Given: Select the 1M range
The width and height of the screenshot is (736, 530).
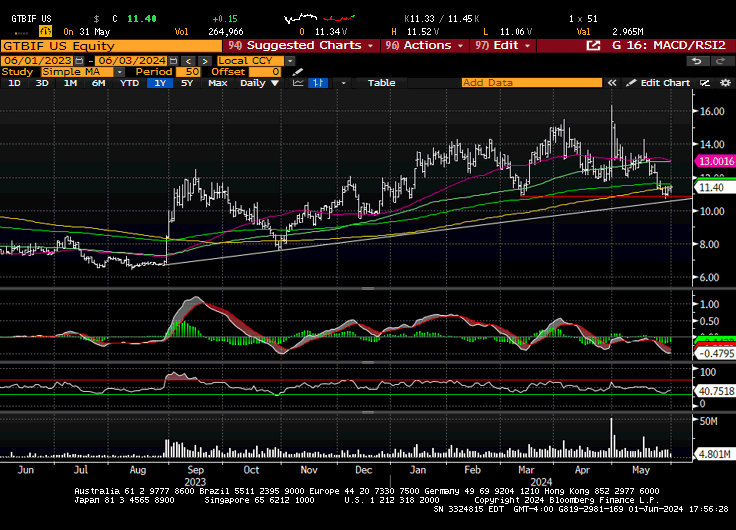Looking at the screenshot, I should (70, 83).
